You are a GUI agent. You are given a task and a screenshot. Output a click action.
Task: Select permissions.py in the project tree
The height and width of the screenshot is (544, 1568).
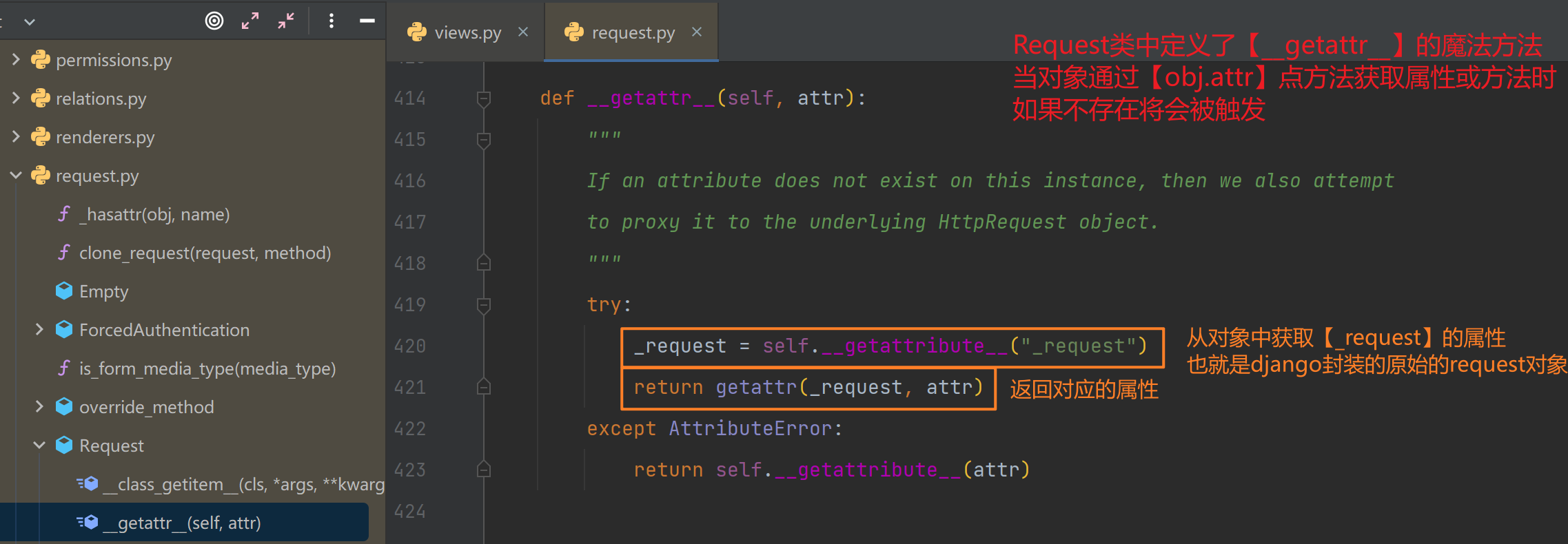point(114,61)
